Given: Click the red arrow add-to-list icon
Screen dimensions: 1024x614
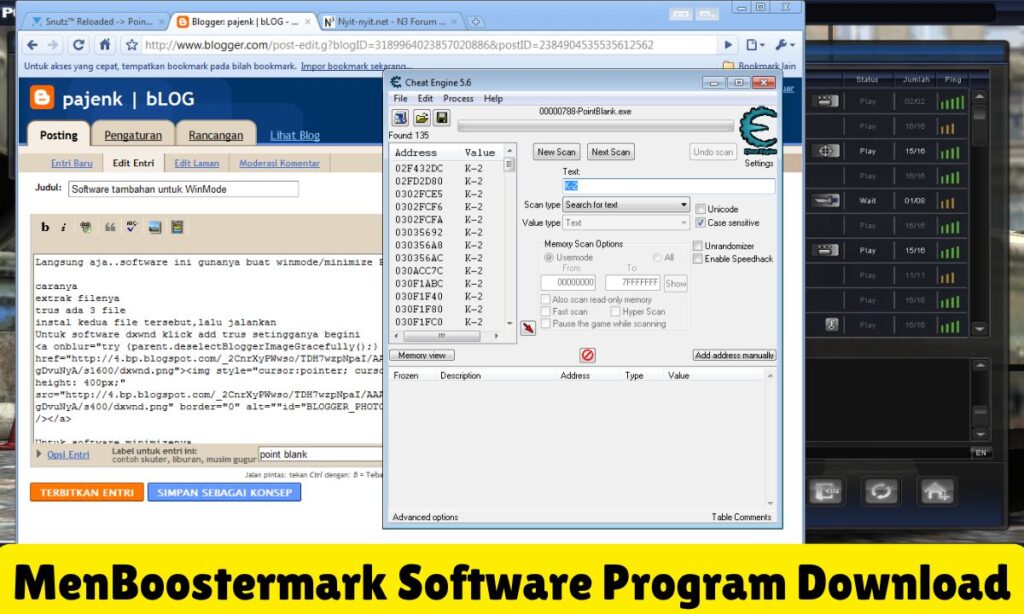Looking at the screenshot, I should (x=528, y=328).
